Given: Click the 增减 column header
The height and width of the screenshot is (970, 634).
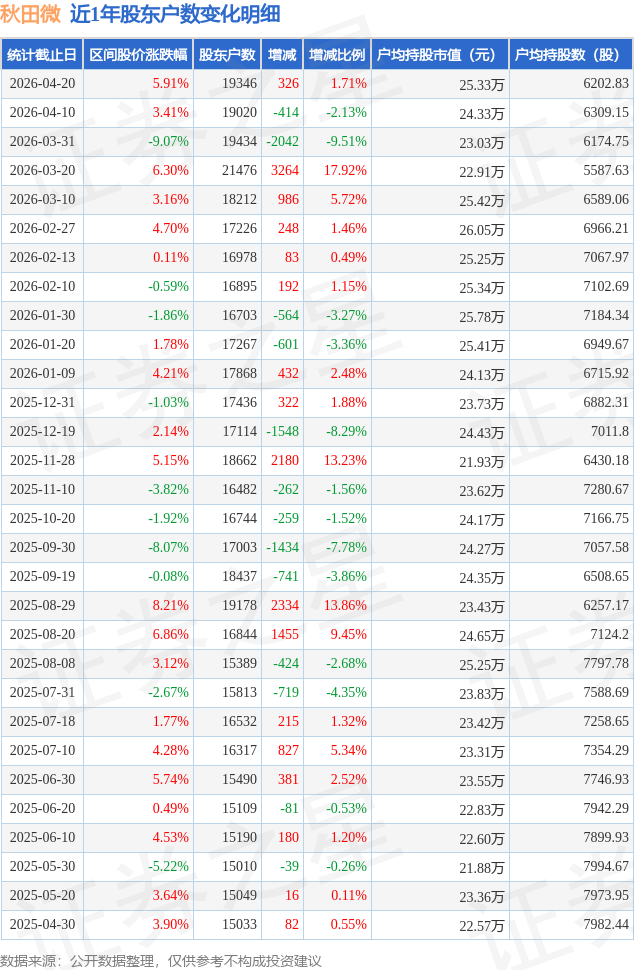Looking at the screenshot, I should pos(283,55).
